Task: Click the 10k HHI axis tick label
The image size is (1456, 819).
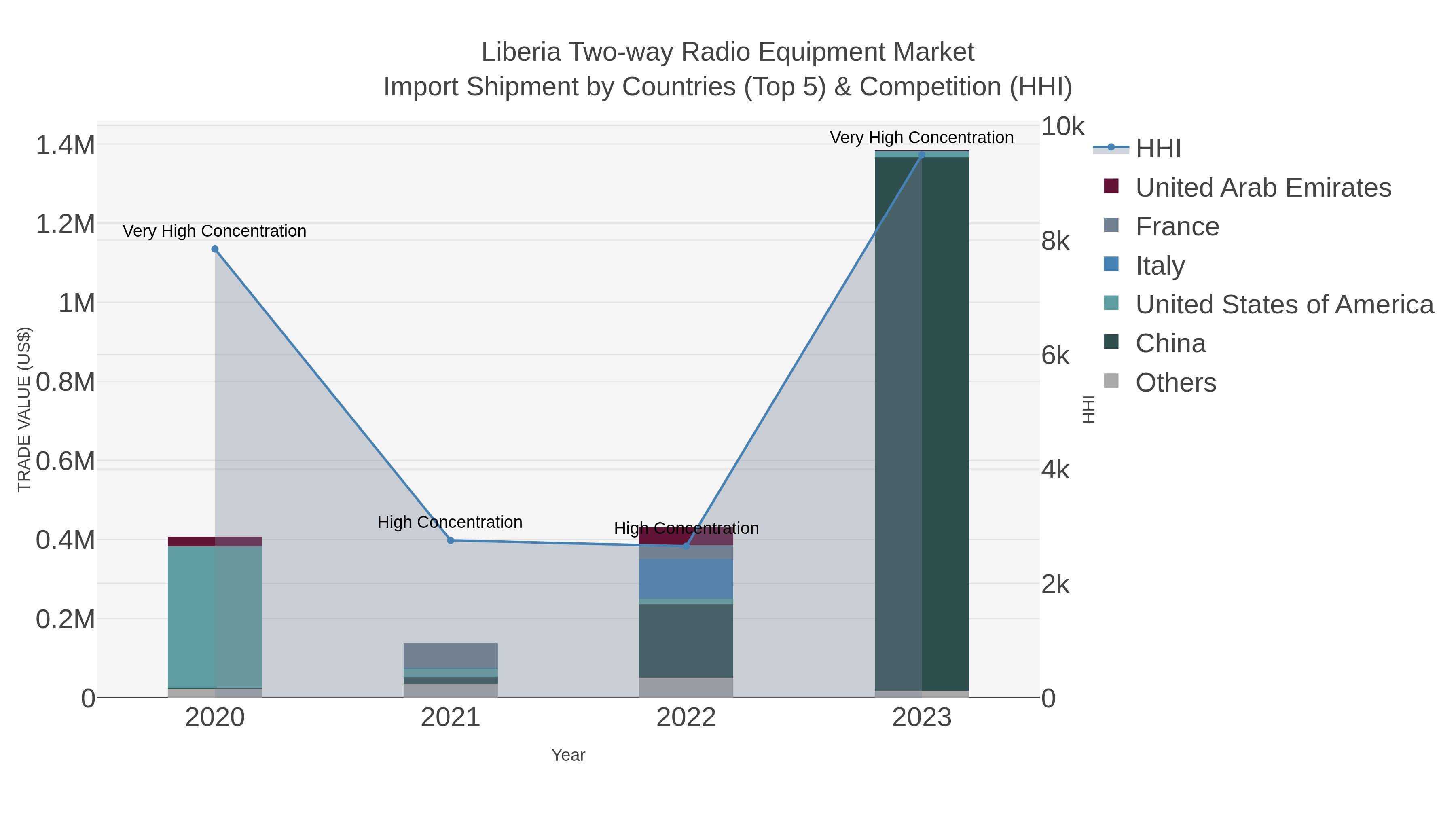Action: coord(1062,127)
